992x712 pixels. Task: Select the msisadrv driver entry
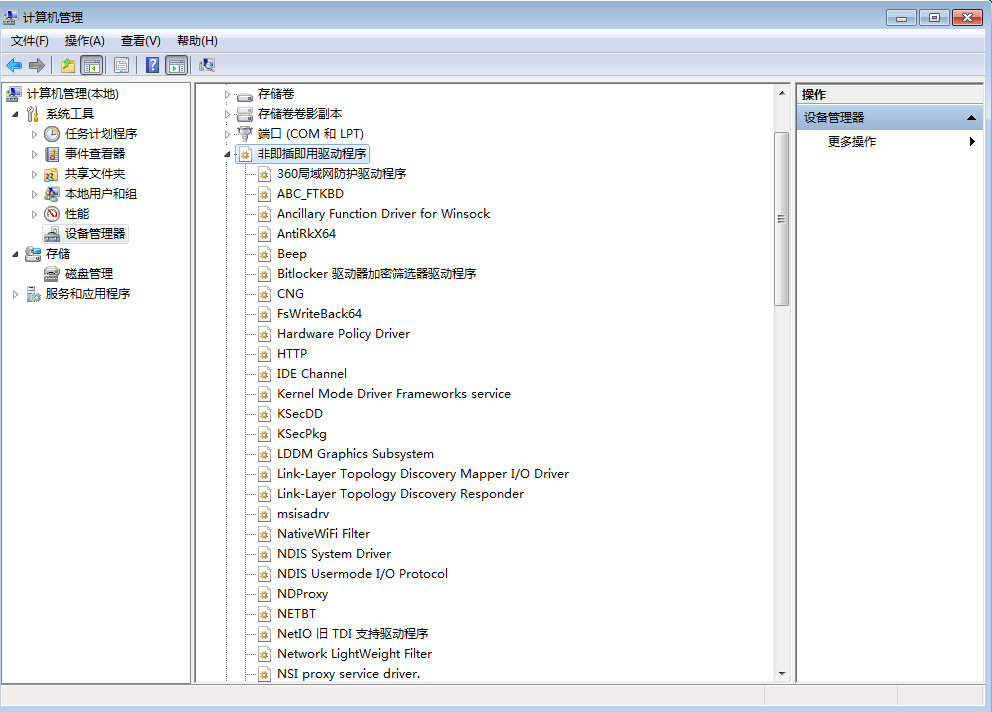(303, 514)
